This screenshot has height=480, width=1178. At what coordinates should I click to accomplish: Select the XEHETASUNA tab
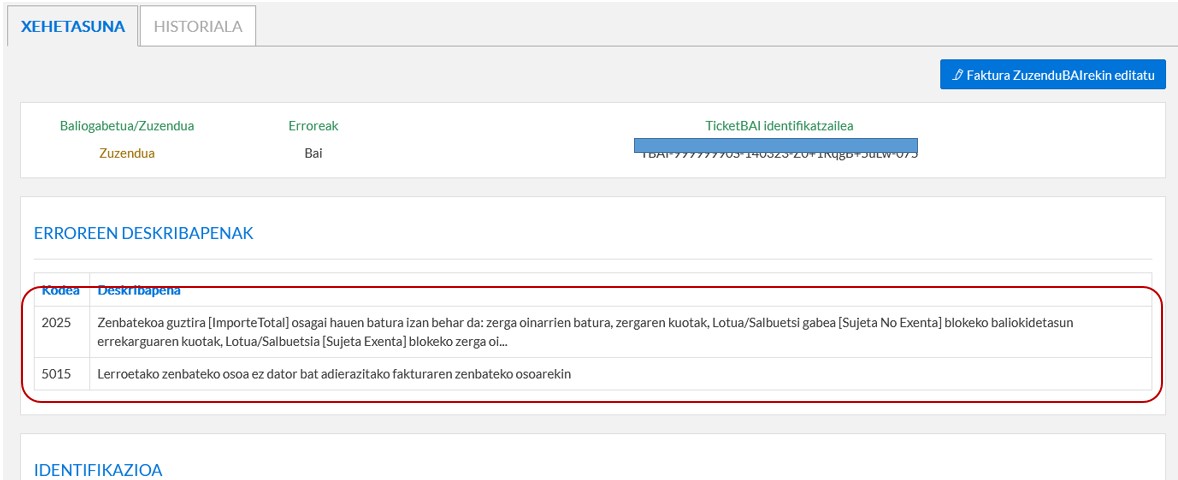tap(73, 27)
